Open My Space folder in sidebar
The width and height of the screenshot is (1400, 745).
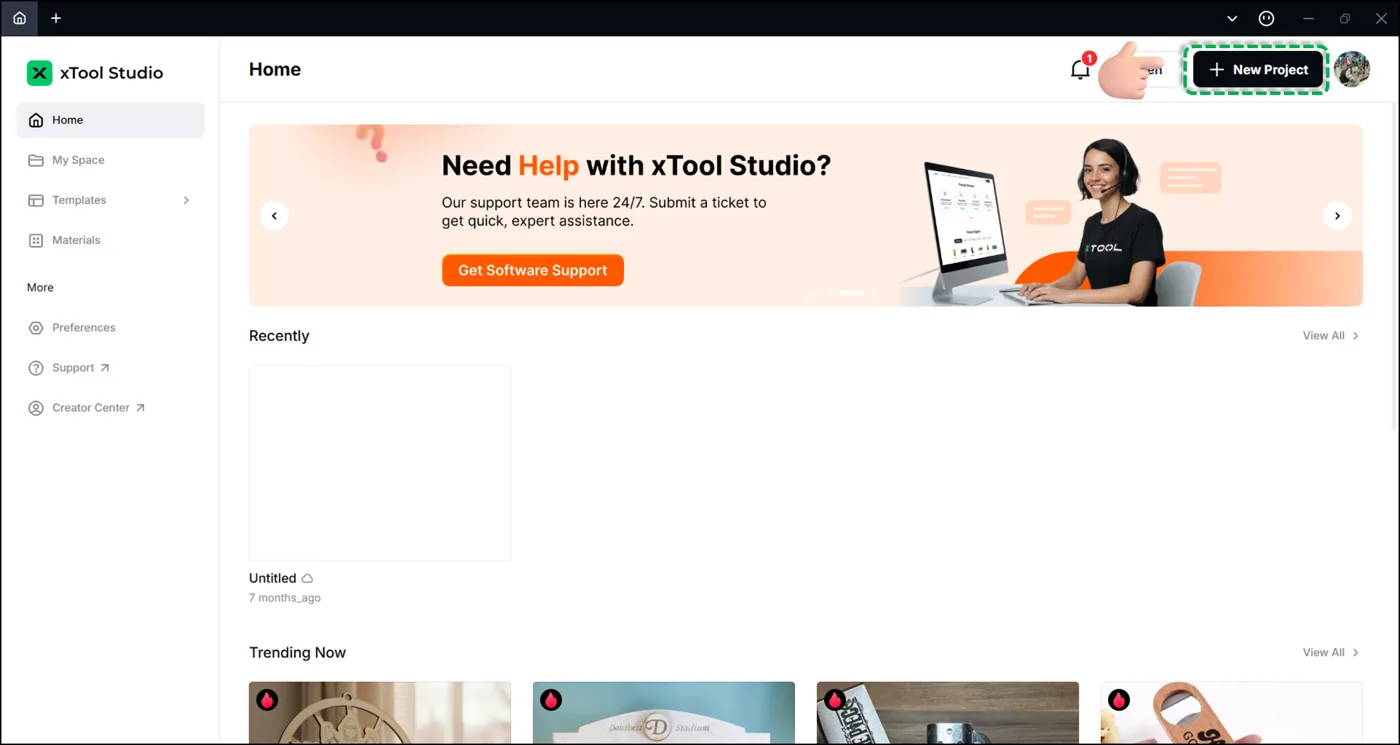(x=110, y=160)
